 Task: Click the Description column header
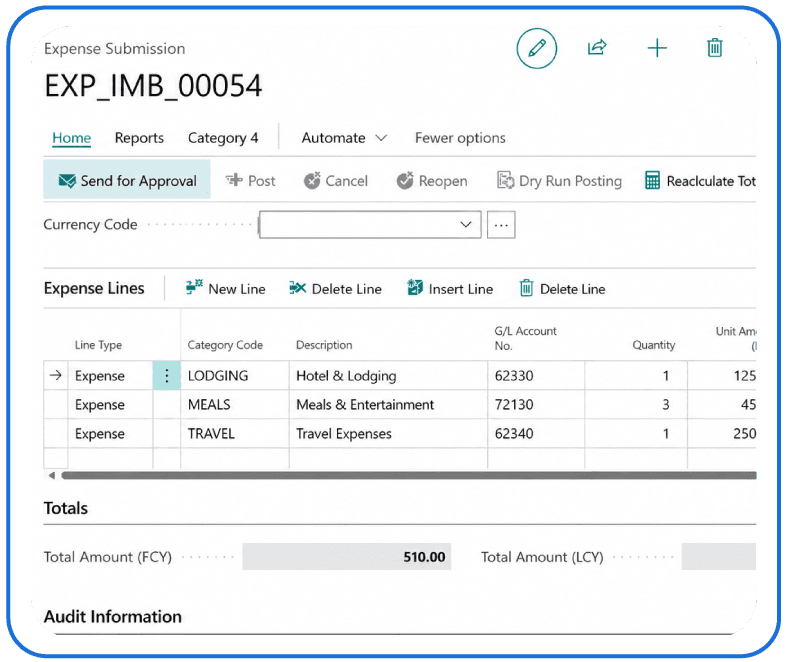[x=324, y=345]
